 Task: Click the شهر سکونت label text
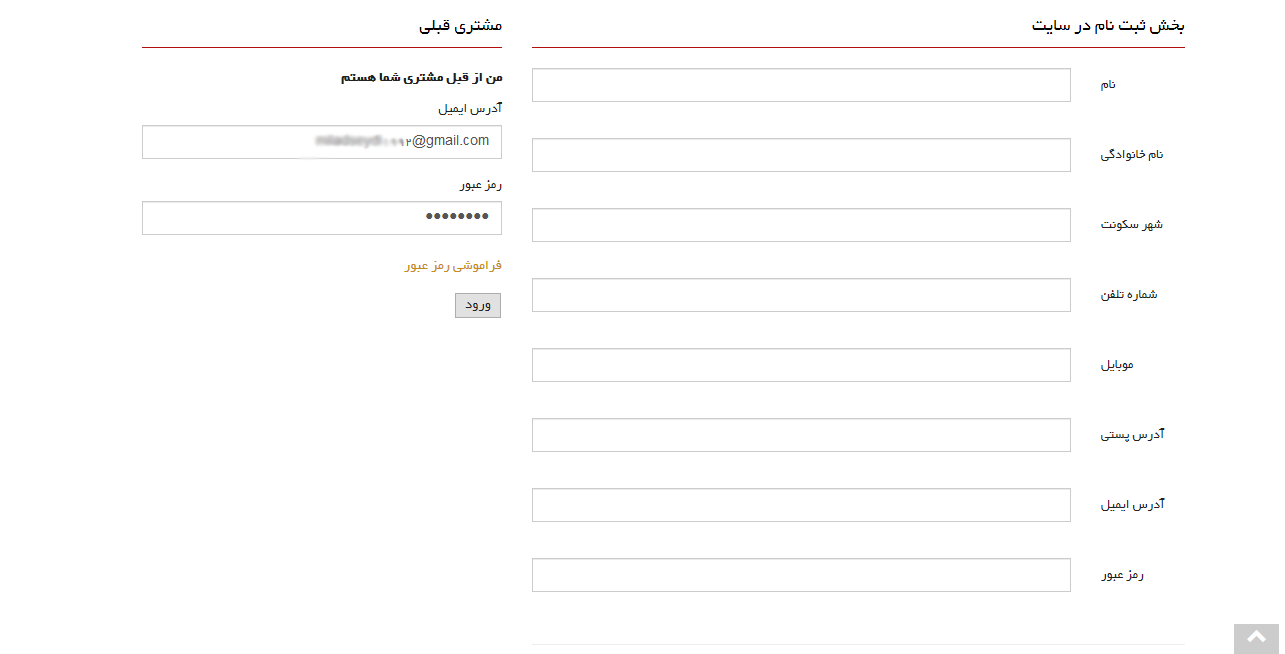[x=1132, y=225]
